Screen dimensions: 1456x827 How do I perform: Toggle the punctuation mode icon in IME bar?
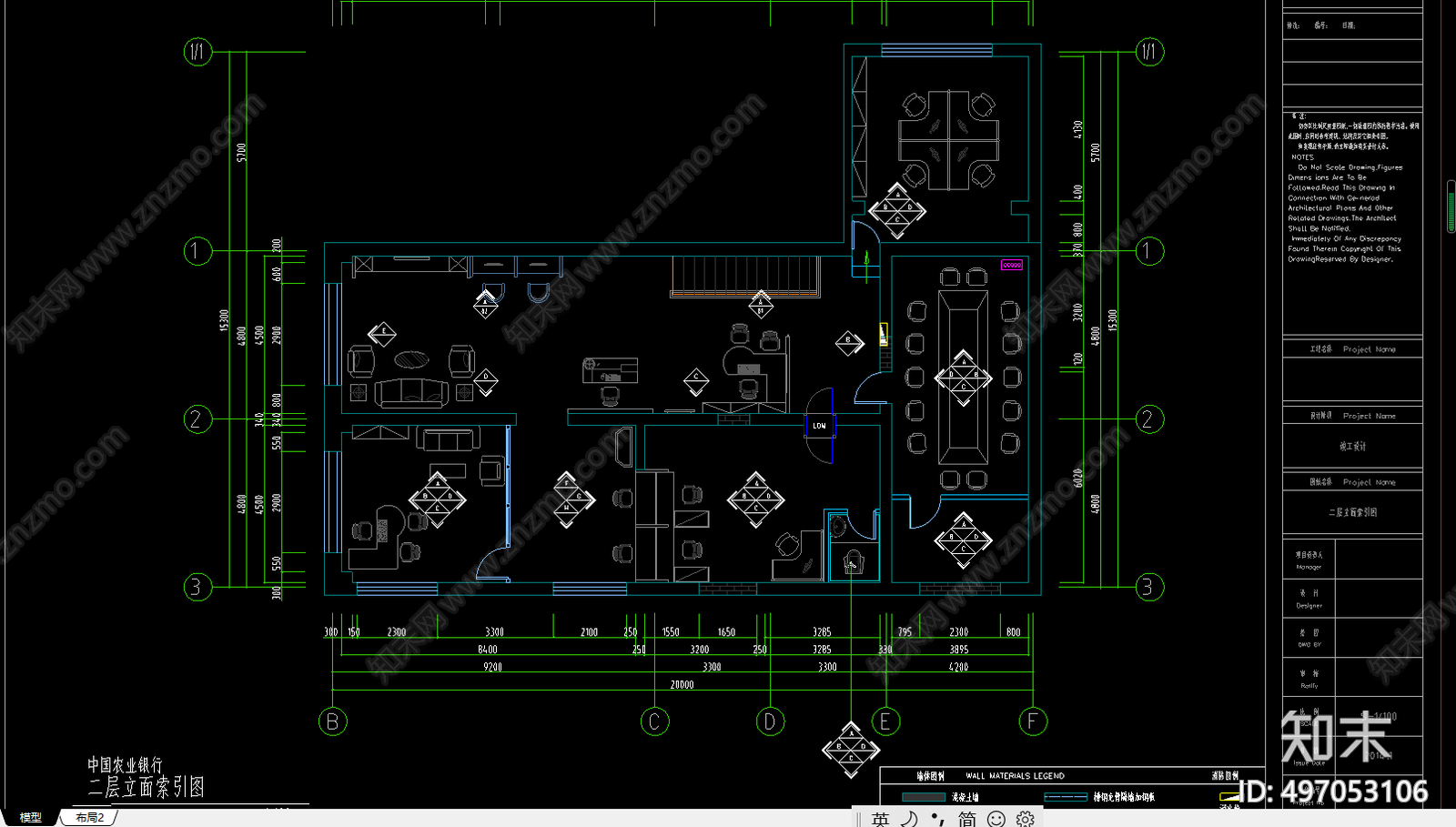pyautogui.click(x=937, y=819)
